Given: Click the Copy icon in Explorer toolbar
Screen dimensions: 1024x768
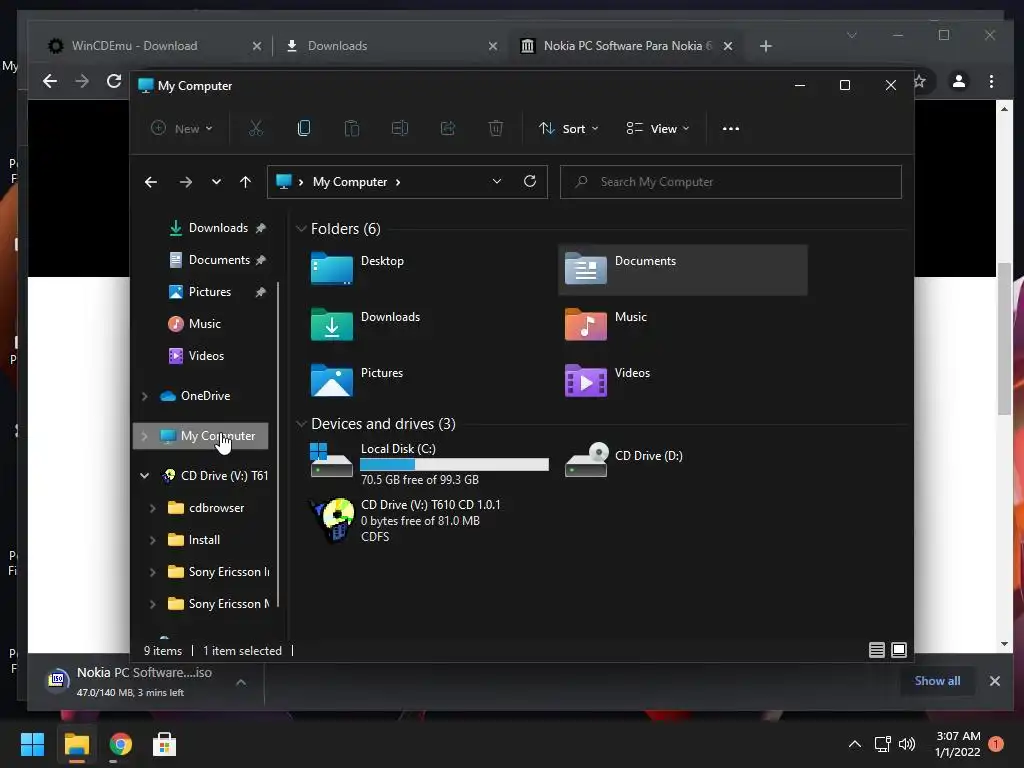Looking at the screenshot, I should click(x=304, y=129).
